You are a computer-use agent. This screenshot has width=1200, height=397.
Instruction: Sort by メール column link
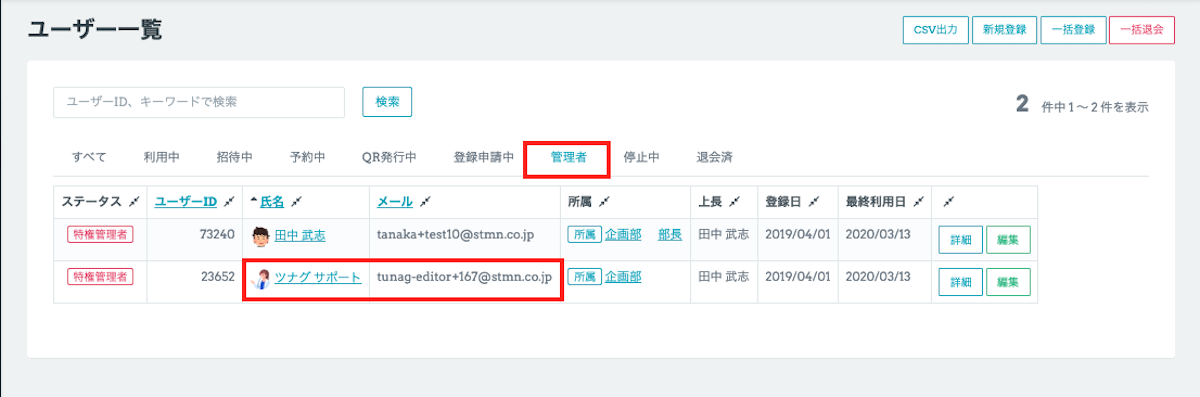click(394, 202)
